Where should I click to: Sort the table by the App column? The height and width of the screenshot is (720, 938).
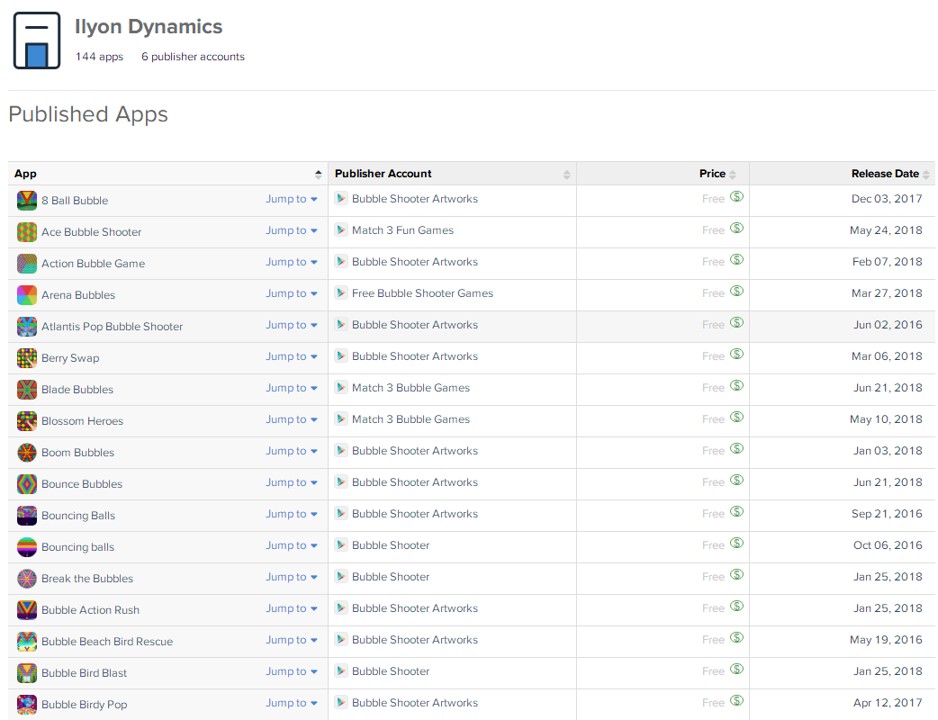(x=26, y=174)
